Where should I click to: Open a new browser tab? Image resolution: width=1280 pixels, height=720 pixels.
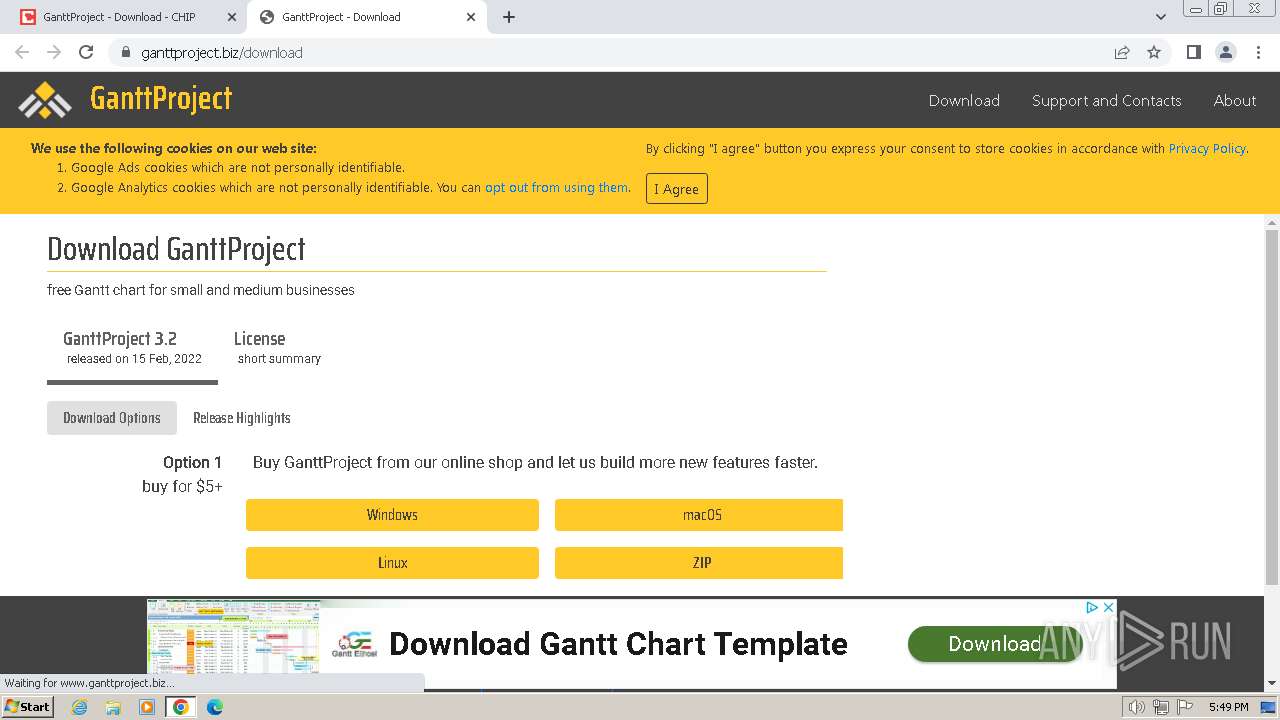click(x=509, y=17)
